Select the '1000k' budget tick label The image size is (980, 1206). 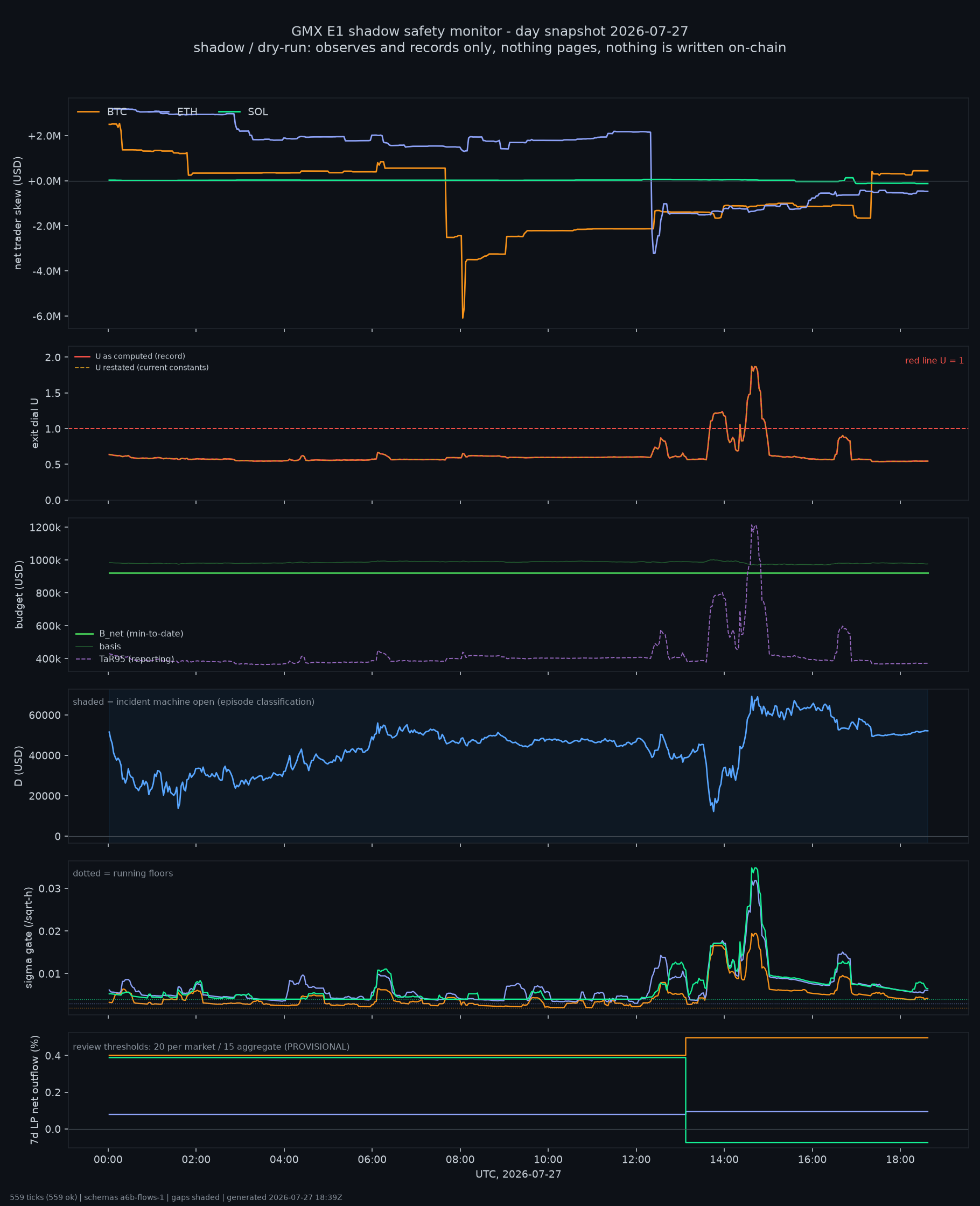[x=45, y=560]
